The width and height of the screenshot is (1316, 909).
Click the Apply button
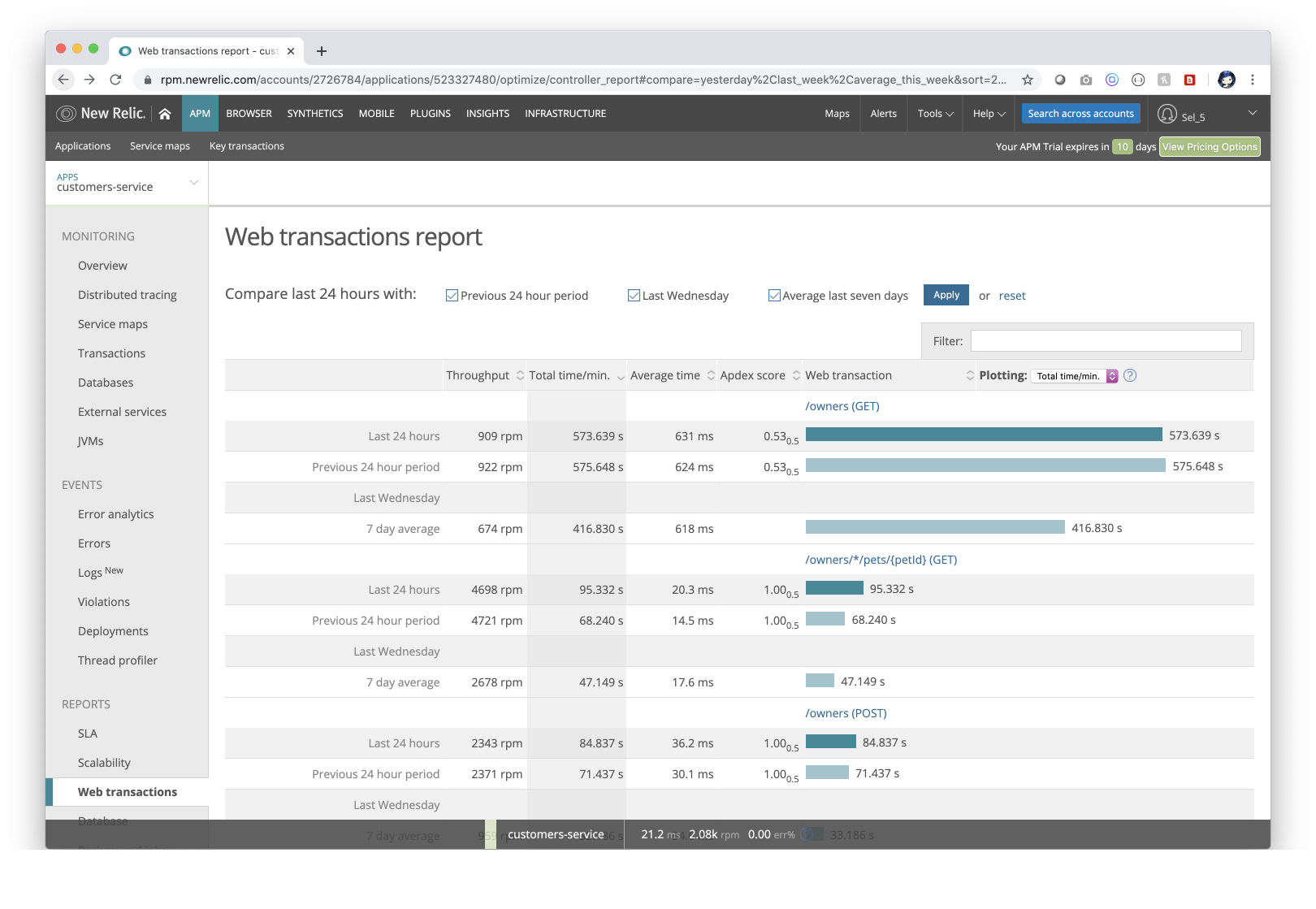click(x=946, y=295)
